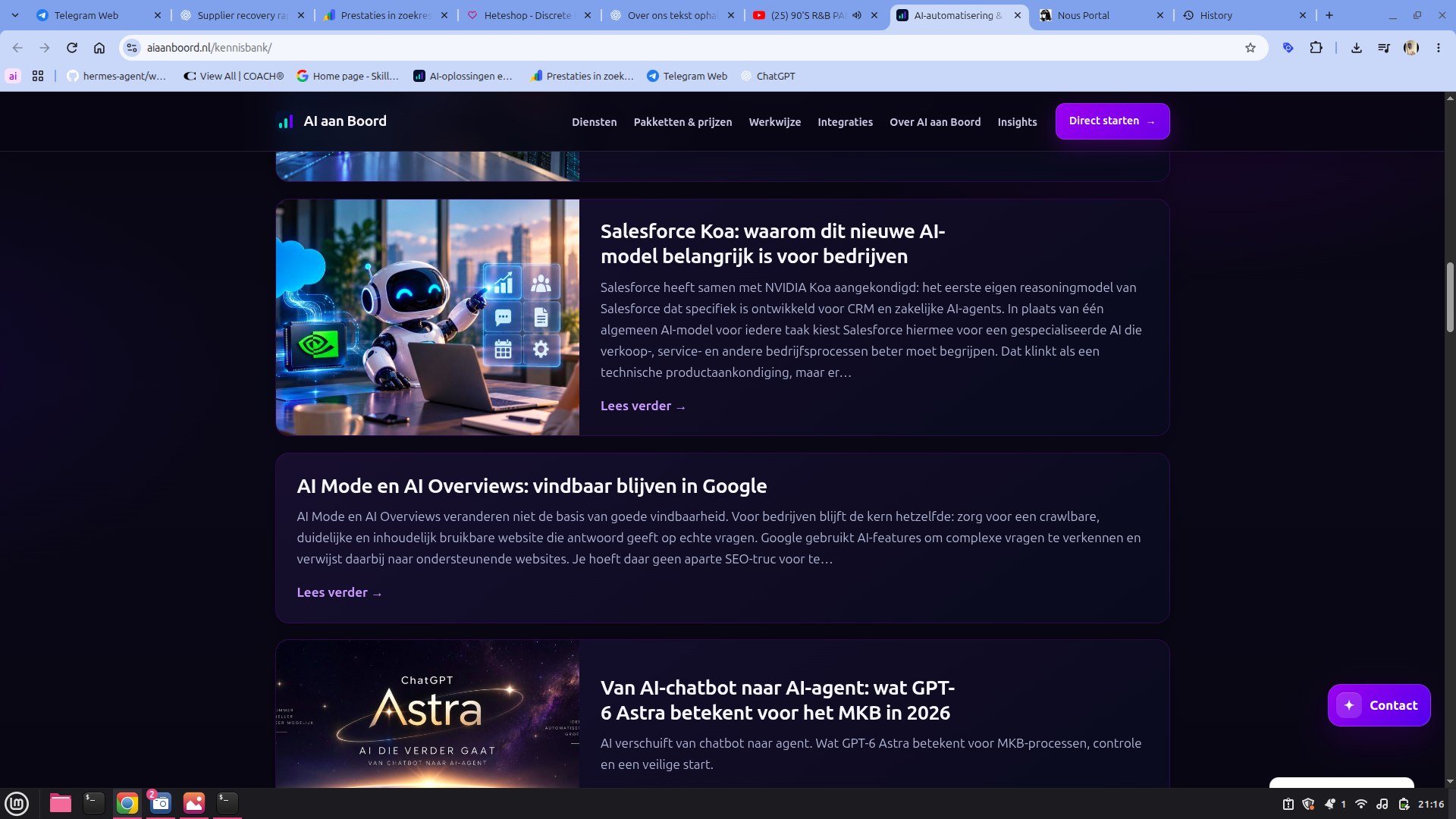
Task: Open the Downloads icon in toolbar
Action: (1357, 48)
